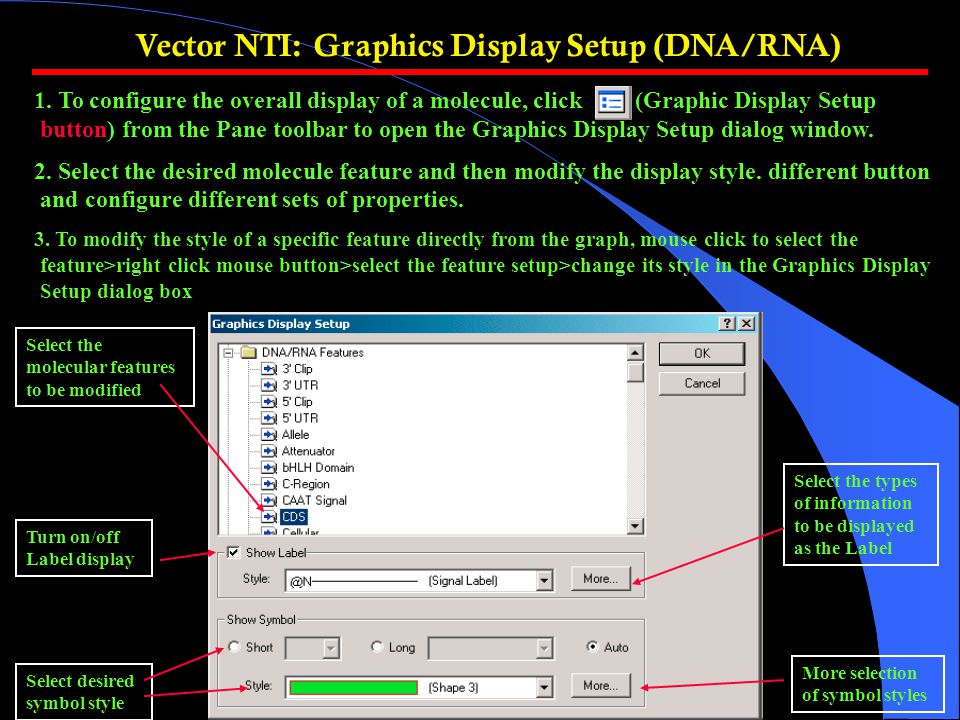Screen dimensions: 960x720
Task: Click the feature list scrollbar up arrow
Action: point(635,353)
